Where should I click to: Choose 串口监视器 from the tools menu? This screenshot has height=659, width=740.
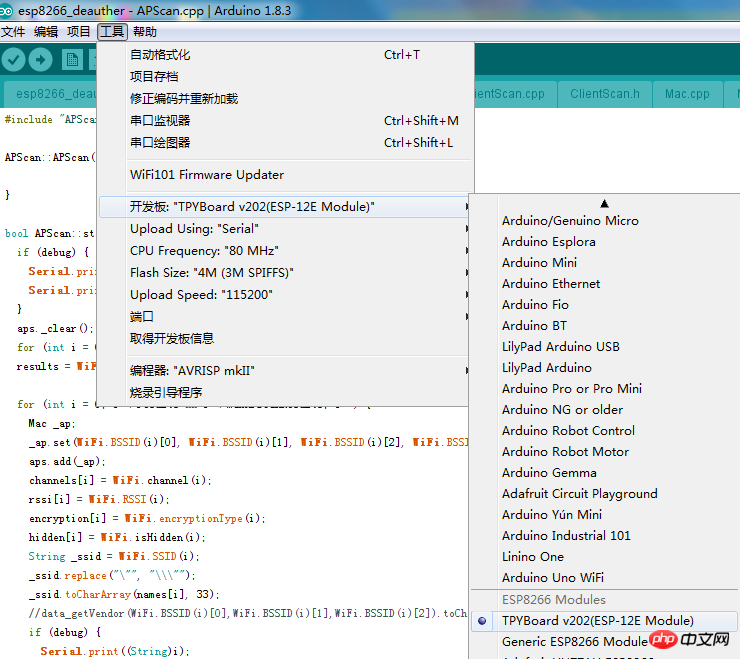click(160, 121)
